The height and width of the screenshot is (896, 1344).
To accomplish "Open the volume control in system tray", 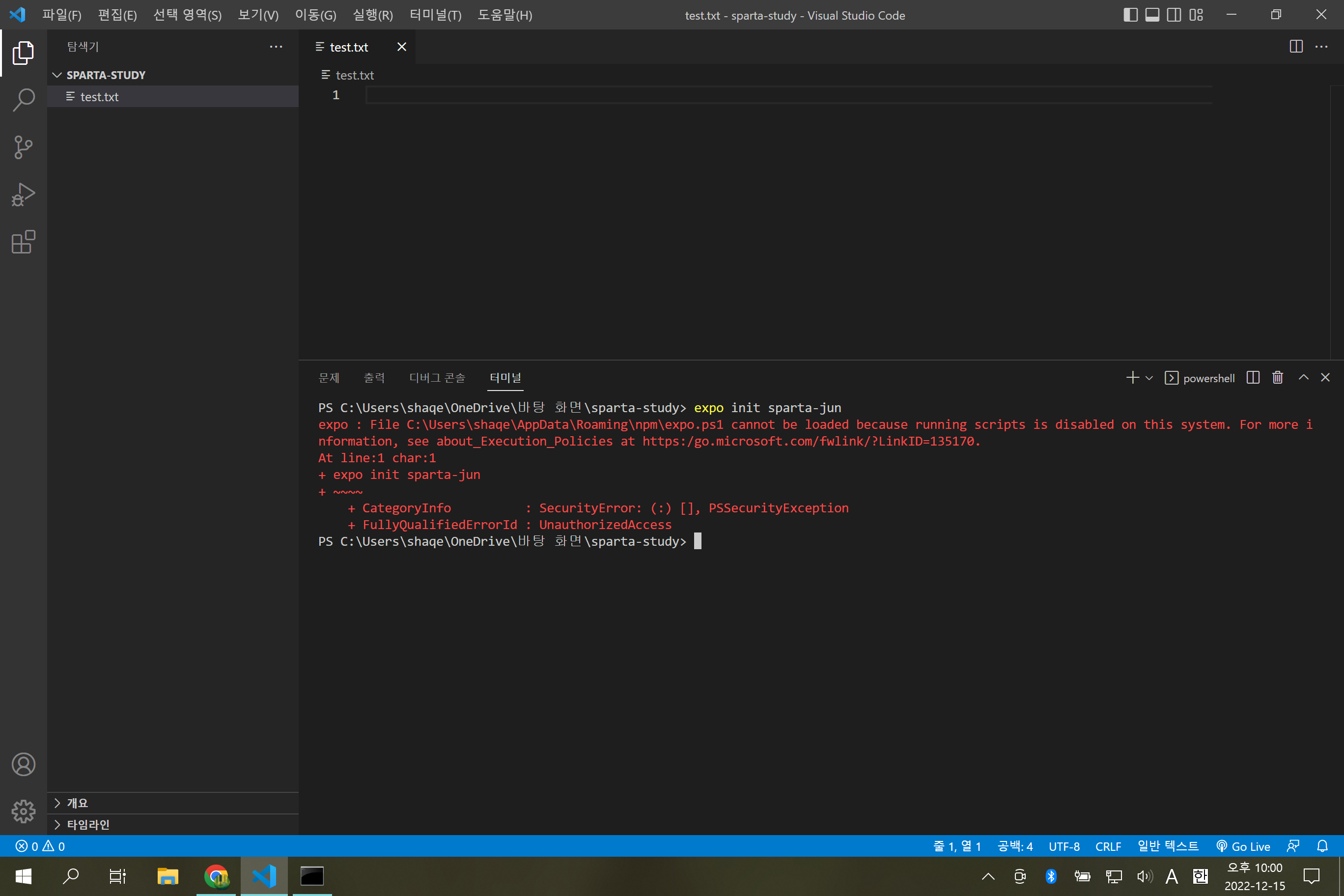I will 1145,876.
